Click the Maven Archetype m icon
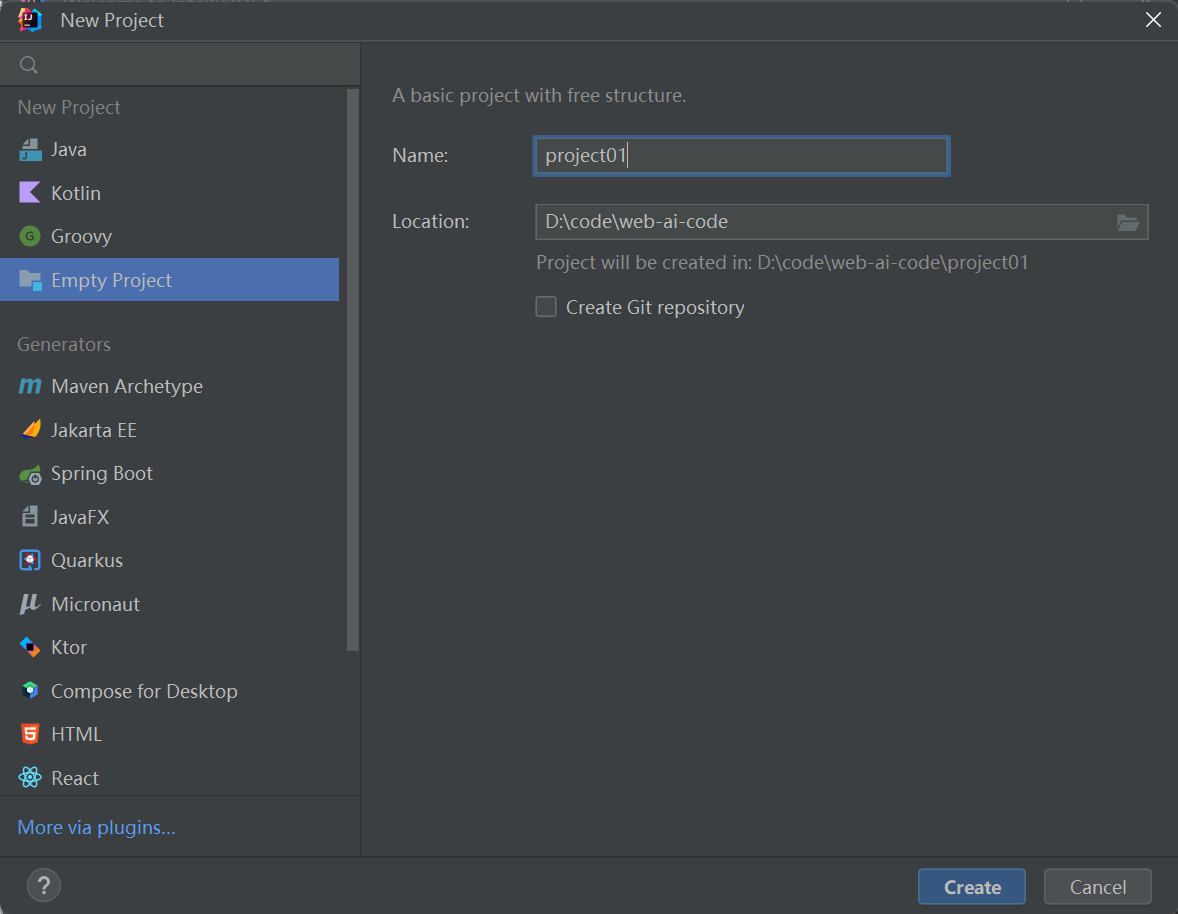Viewport: 1178px width, 914px height. (x=30, y=386)
